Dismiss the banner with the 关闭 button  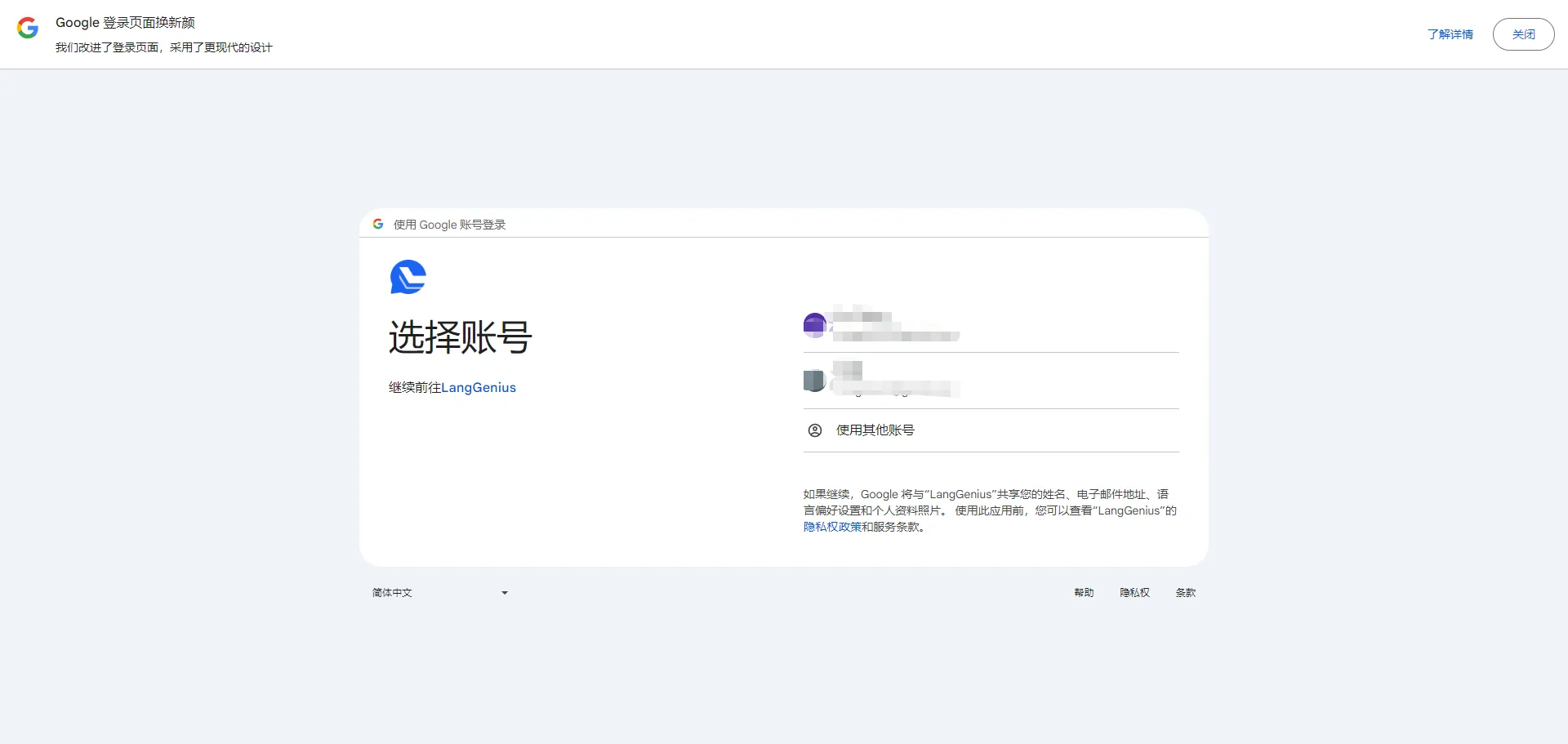click(x=1523, y=34)
